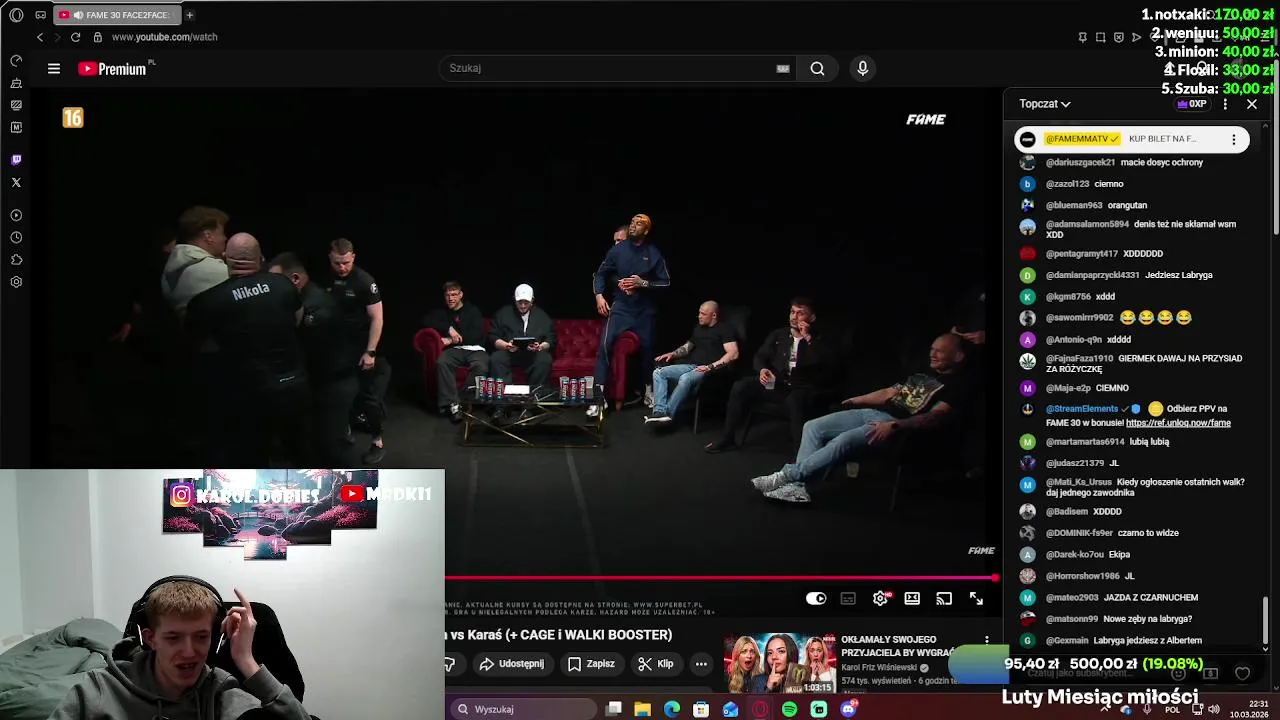Go back using browser back arrow
This screenshot has width=1280, height=720.
pos(40,37)
